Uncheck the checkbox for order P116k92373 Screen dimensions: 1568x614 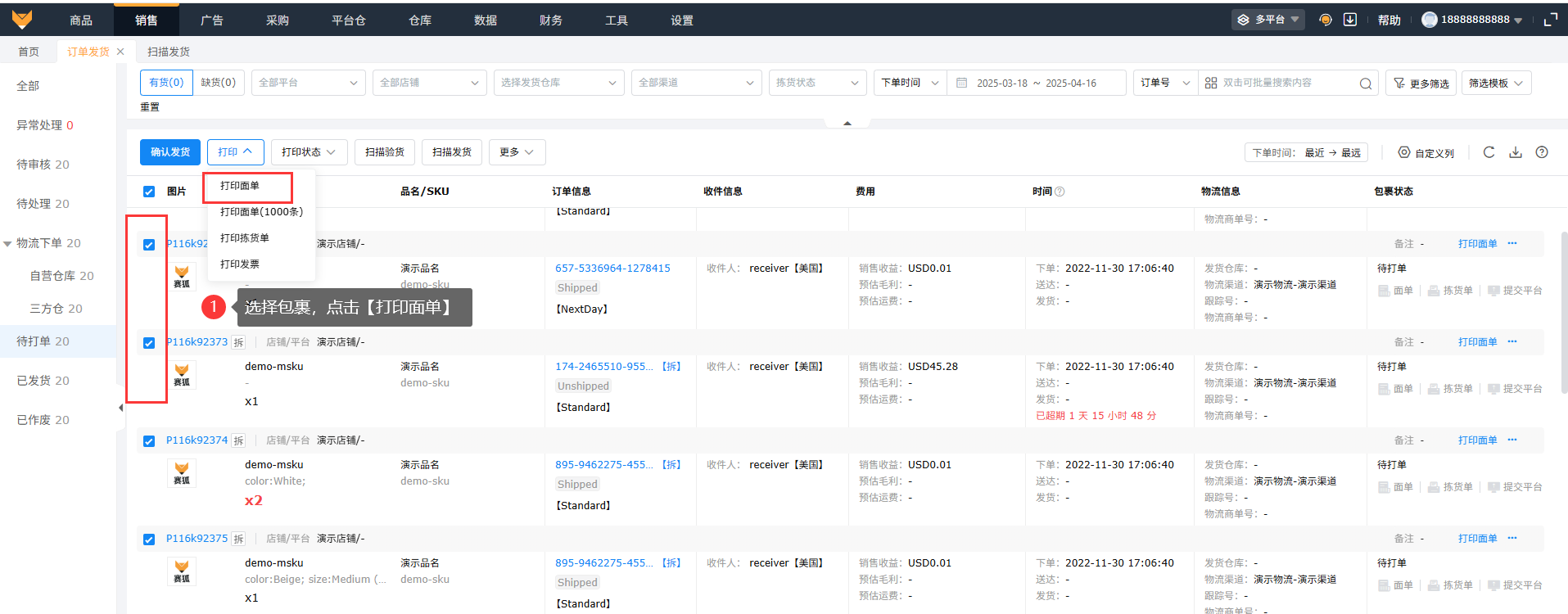(x=149, y=343)
